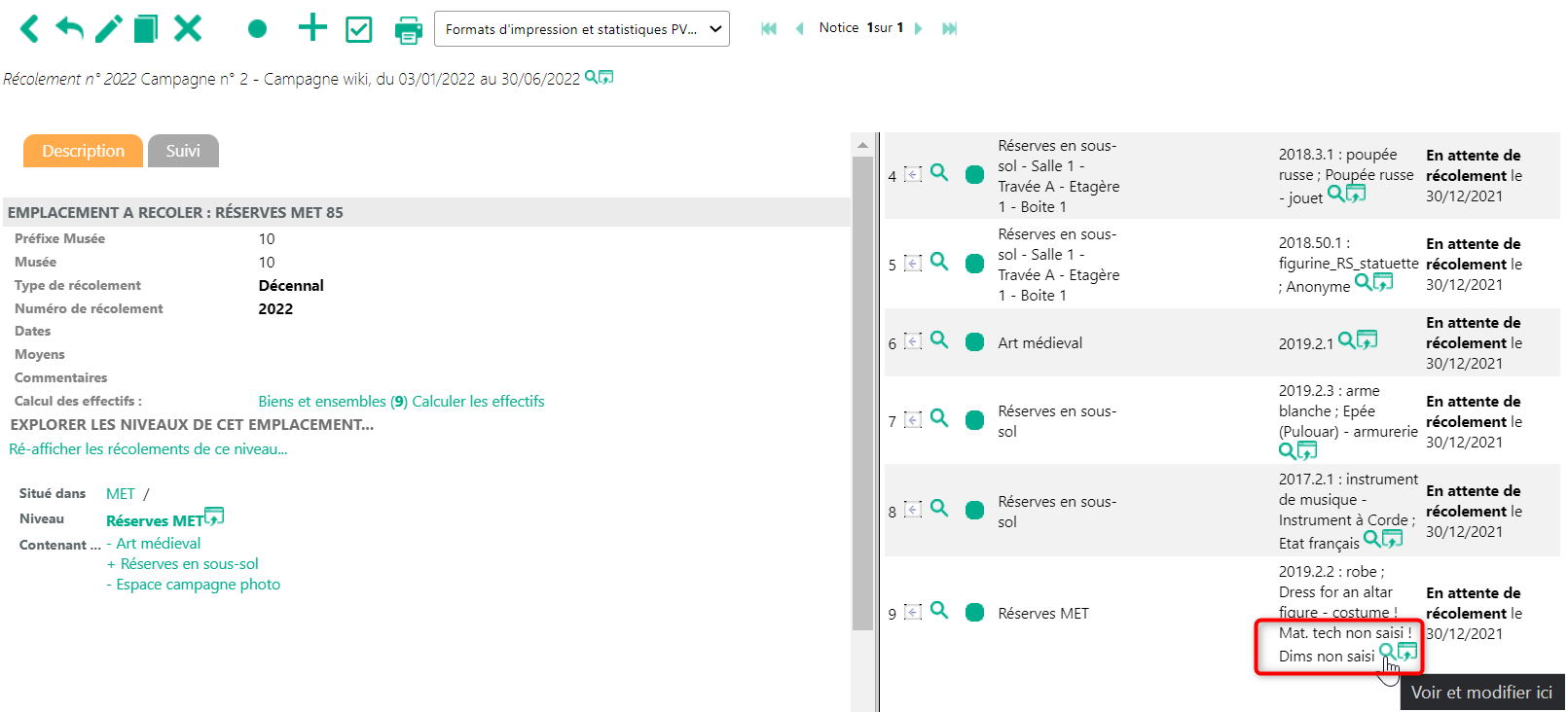This screenshot has height=712, width=1568.
Task: Click the back chevron in the toolbar
Action: pos(29,29)
